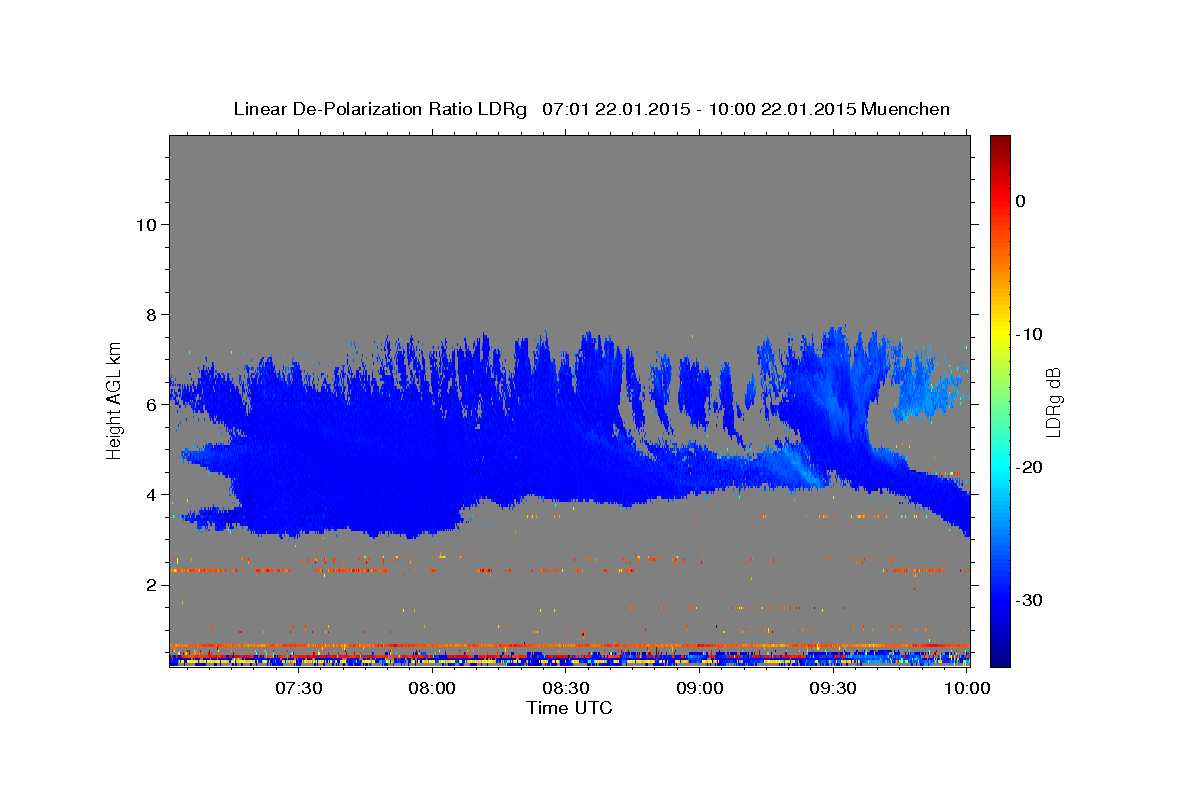Select the 09:30 time tick label
The height and width of the screenshot is (800, 1200).
click(833, 689)
